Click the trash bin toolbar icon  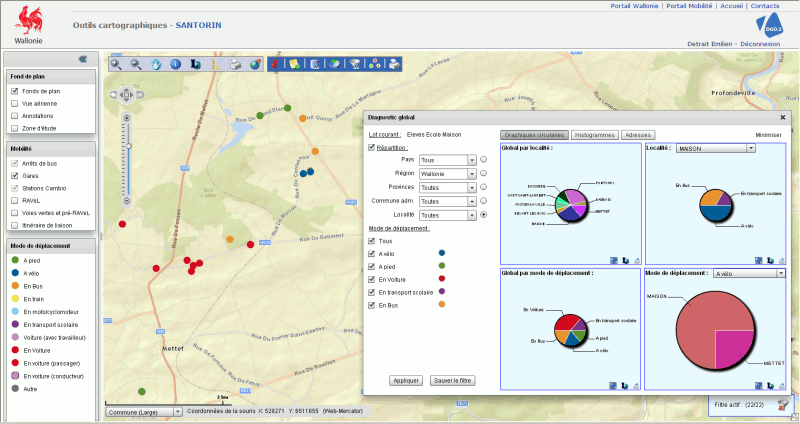(x=315, y=64)
